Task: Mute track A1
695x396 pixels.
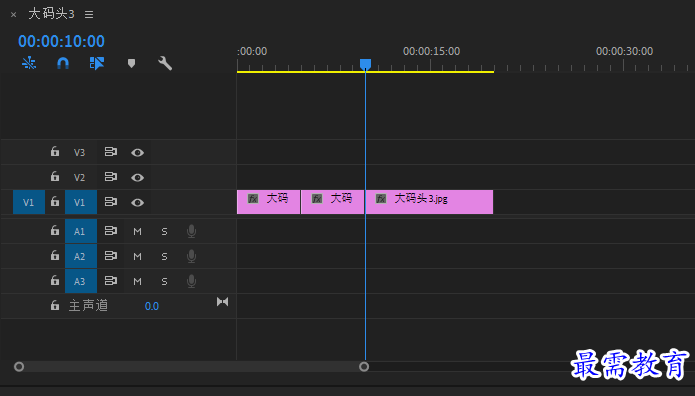Action: pos(137,231)
